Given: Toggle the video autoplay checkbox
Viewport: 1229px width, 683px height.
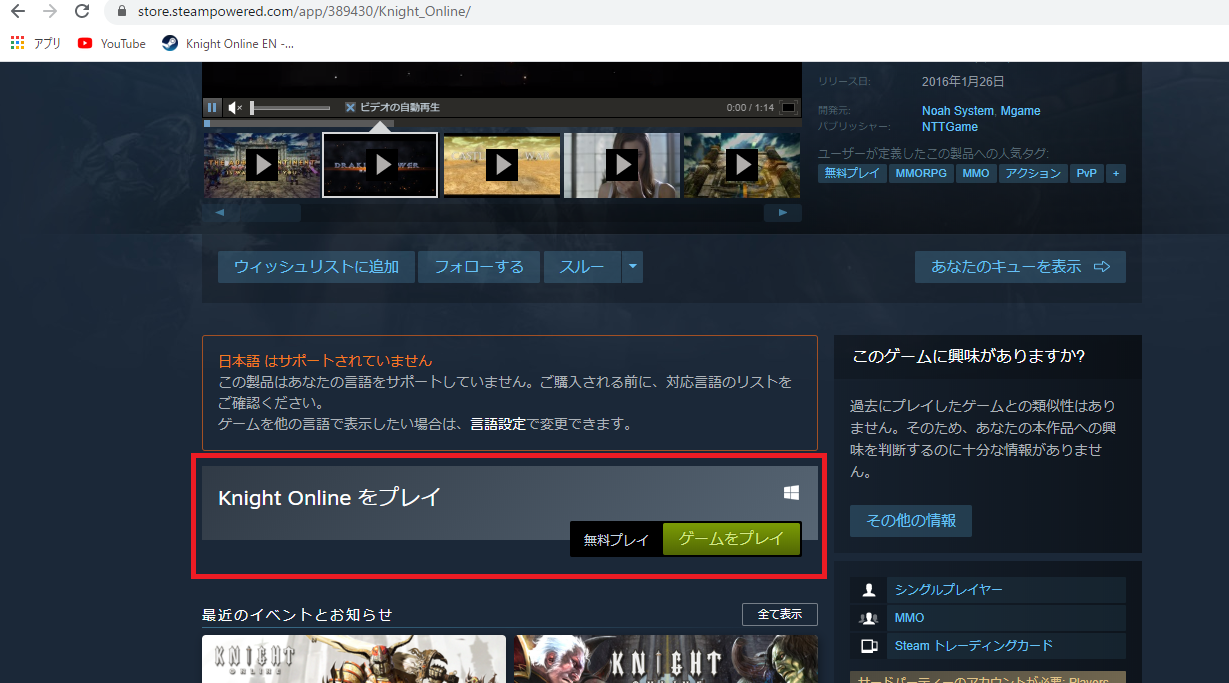Looking at the screenshot, I should point(350,107).
